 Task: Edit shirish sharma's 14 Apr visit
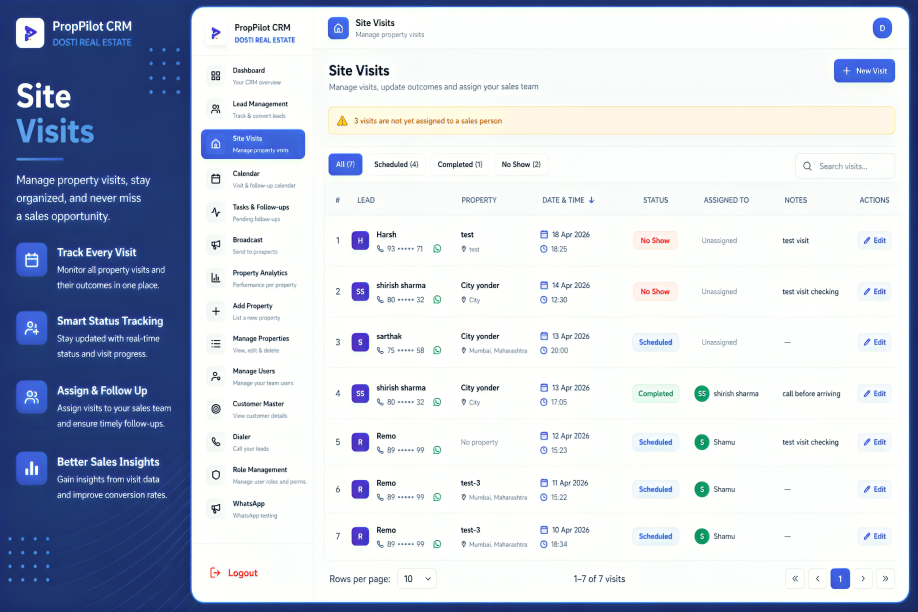click(x=875, y=292)
